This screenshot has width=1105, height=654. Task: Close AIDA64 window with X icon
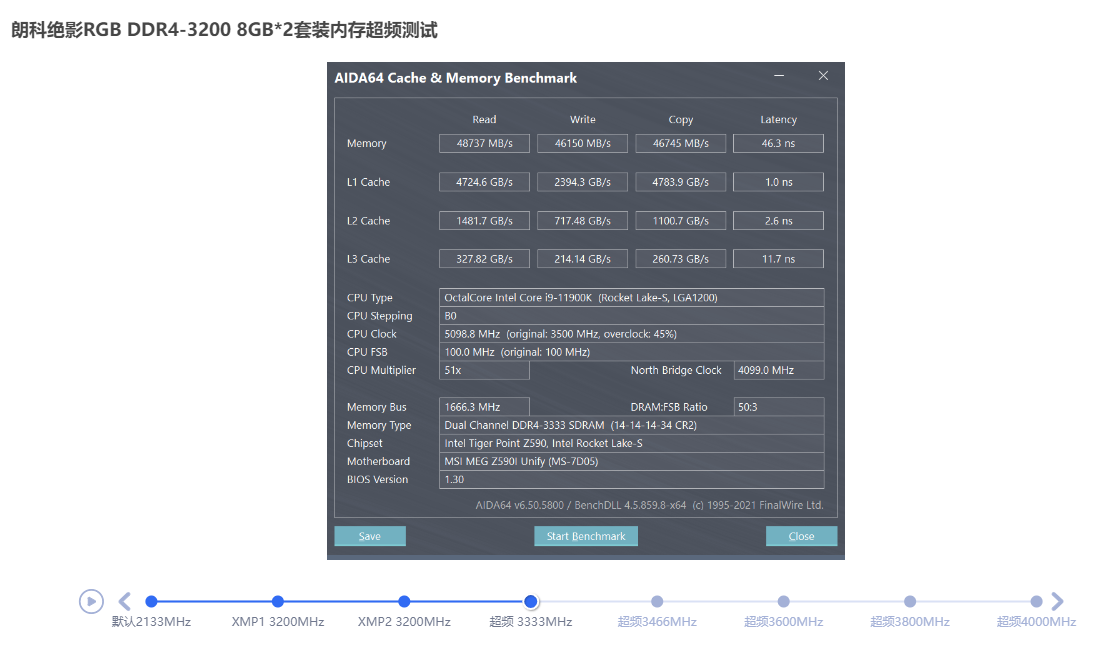(823, 75)
